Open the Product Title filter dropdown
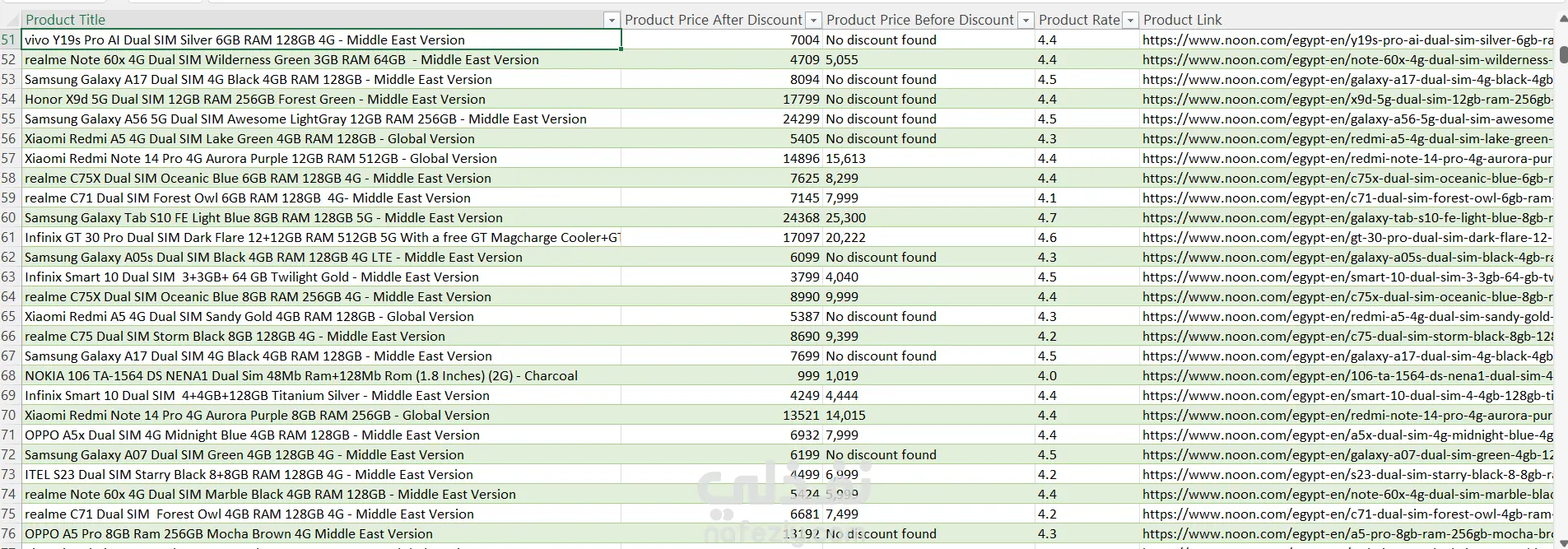1568x549 pixels. coord(612,20)
